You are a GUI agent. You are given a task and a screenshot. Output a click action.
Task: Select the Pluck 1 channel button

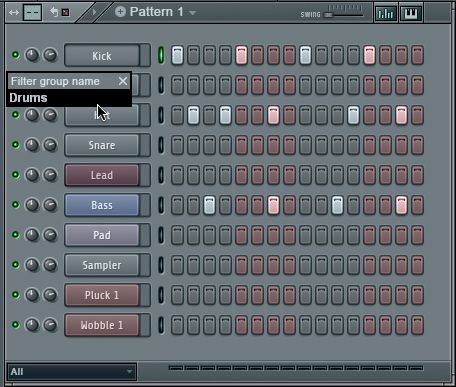pos(102,295)
